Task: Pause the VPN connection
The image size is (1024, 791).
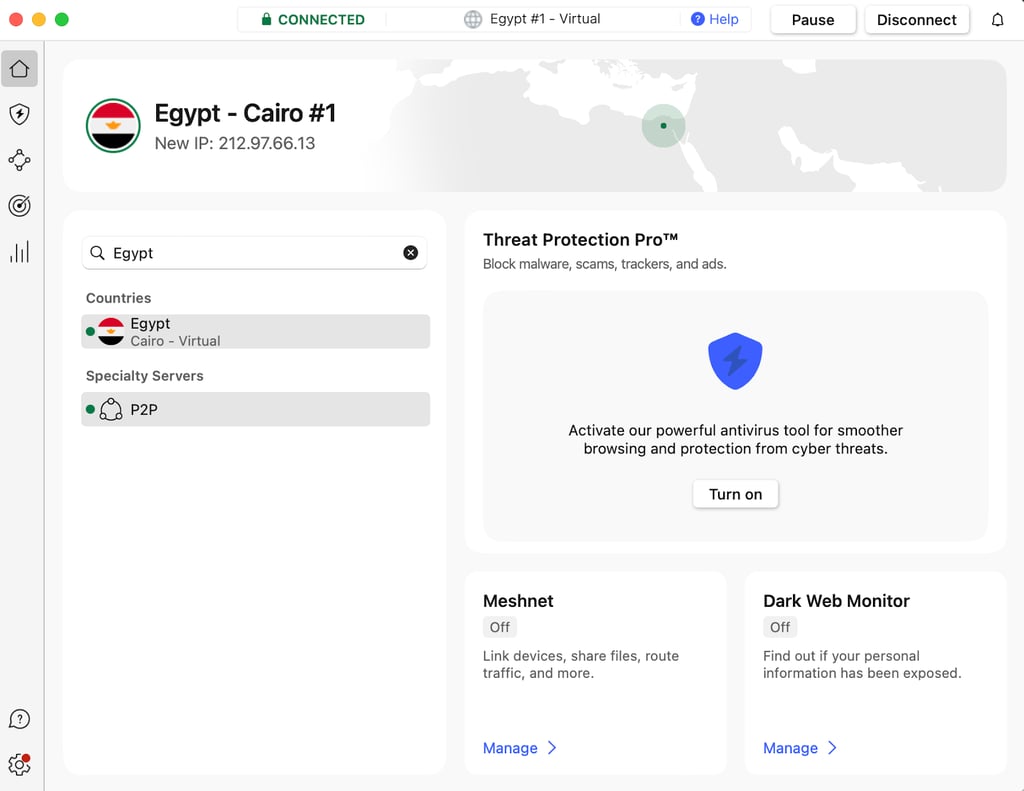Action: [813, 20]
